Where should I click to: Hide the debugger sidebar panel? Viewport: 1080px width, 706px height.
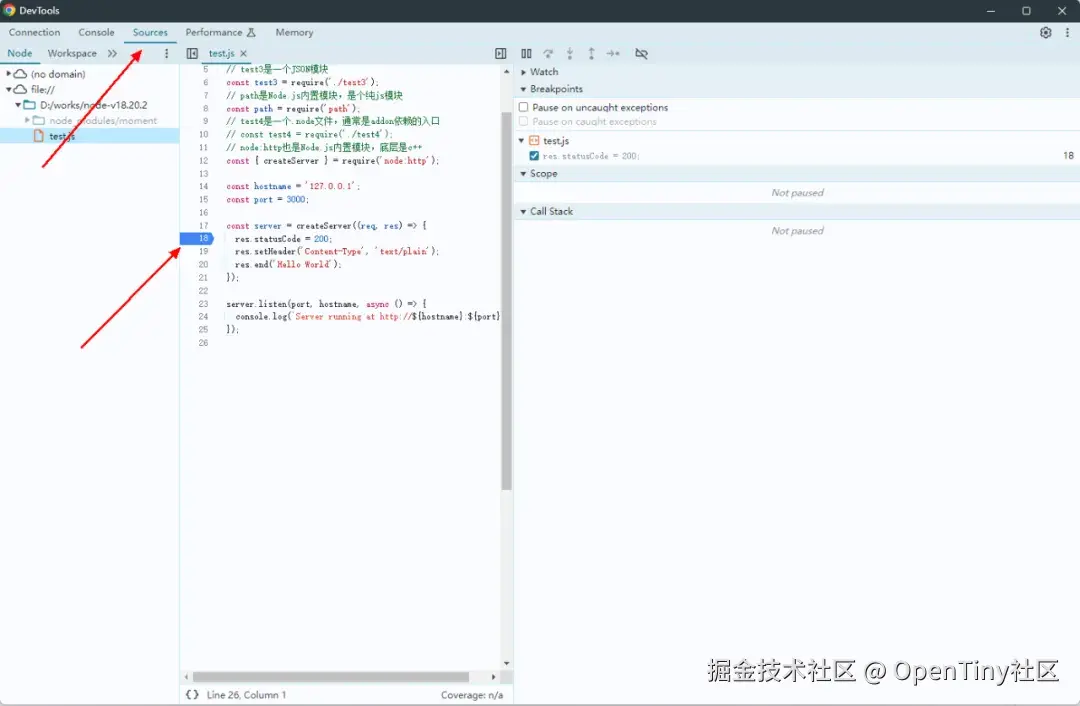pyautogui.click(x=501, y=53)
